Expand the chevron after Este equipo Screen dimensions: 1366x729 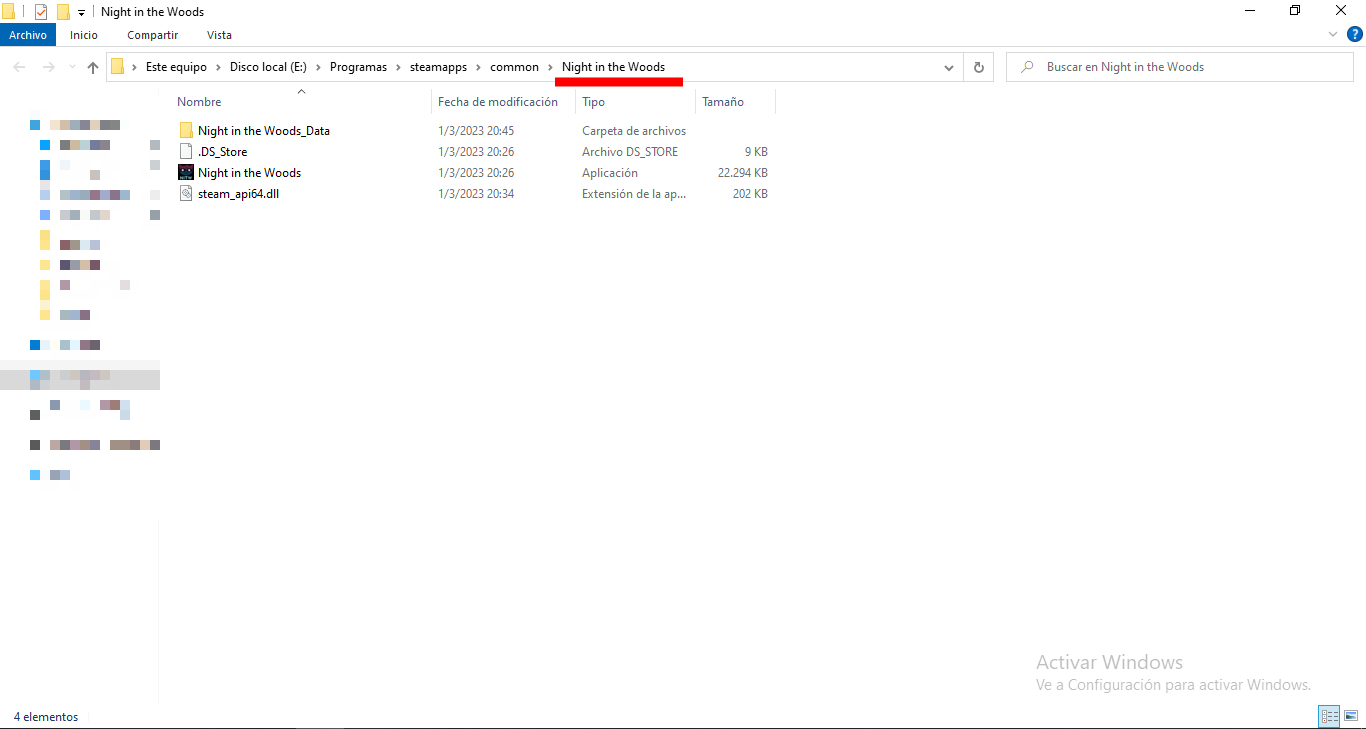click(x=218, y=67)
